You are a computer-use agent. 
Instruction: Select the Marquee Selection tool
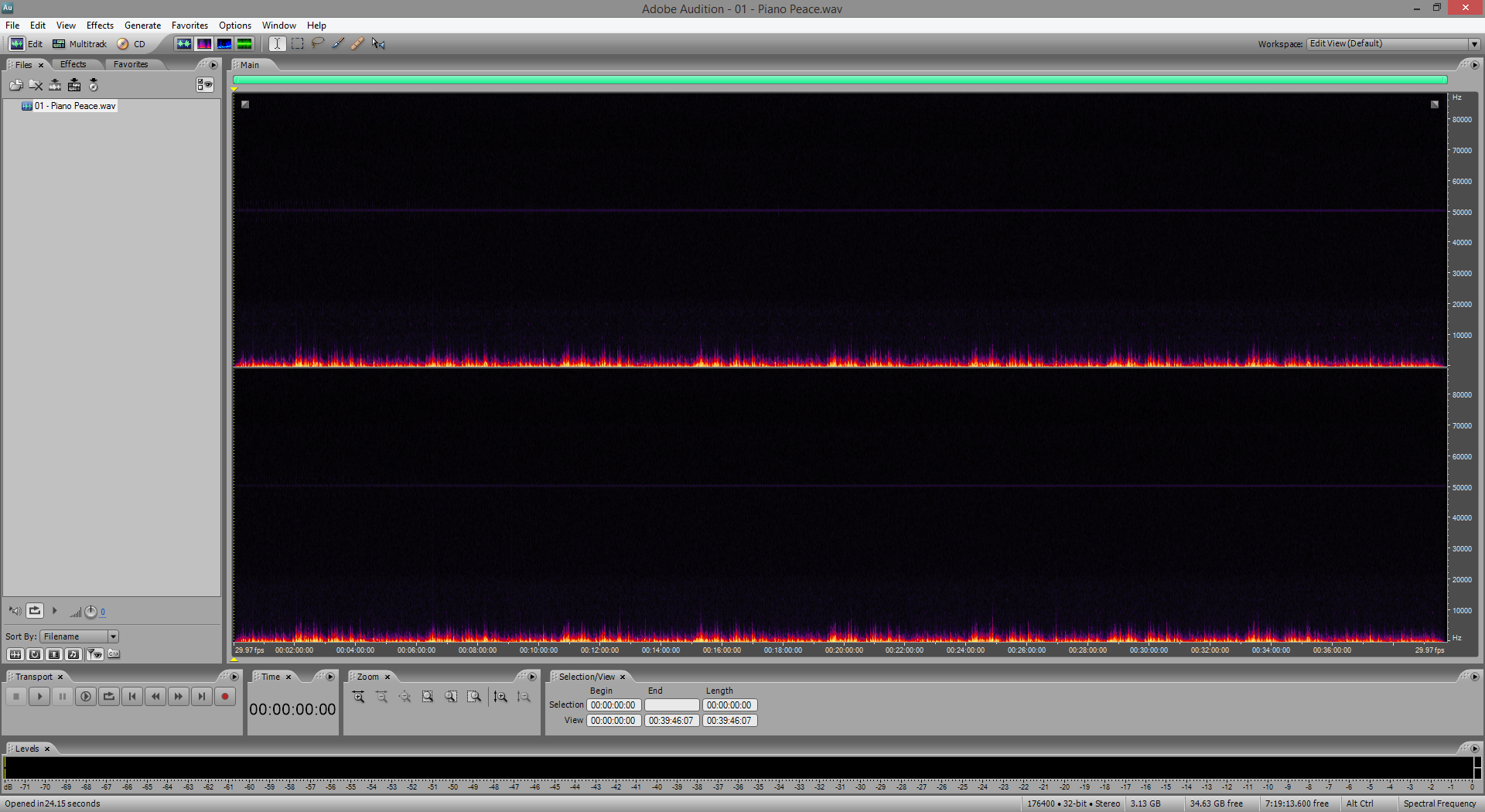pos(297,44)
